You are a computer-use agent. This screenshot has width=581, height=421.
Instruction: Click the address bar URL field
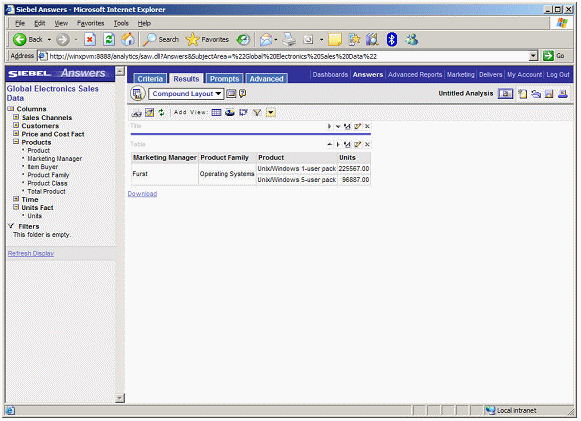coord(288,56)
